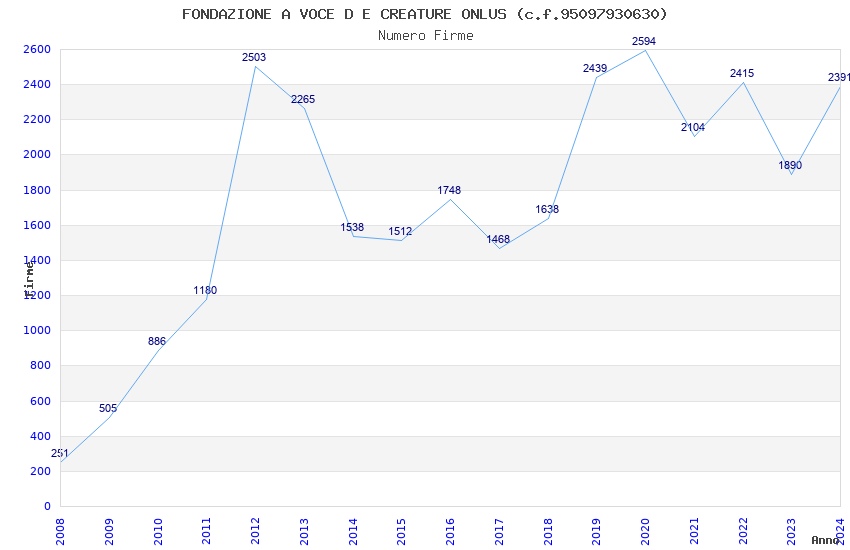Click the 2023 x-axis year label
The image size is (850, 550).
(791, 531)
